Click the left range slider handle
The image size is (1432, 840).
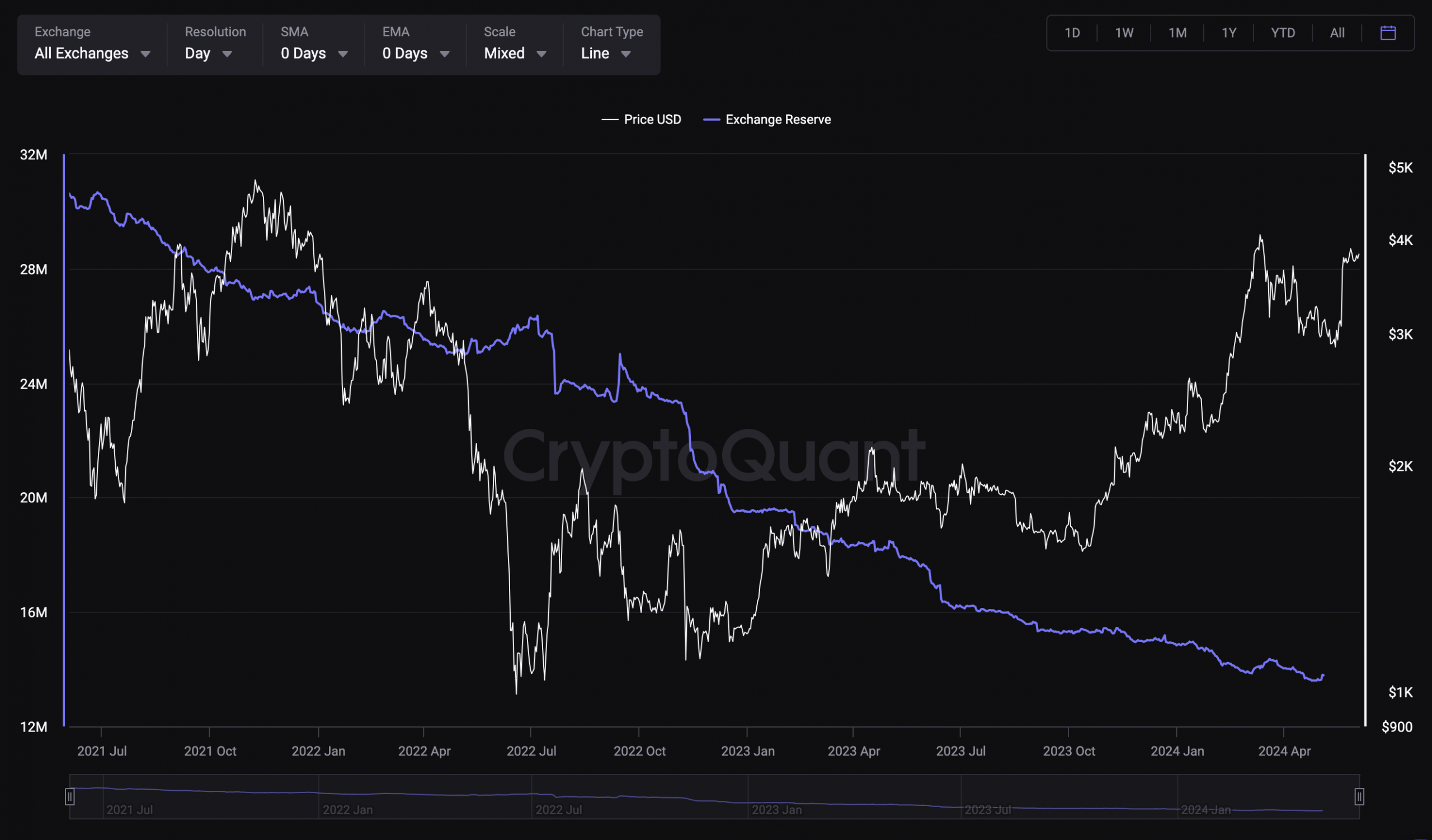[x=69, y=797]
